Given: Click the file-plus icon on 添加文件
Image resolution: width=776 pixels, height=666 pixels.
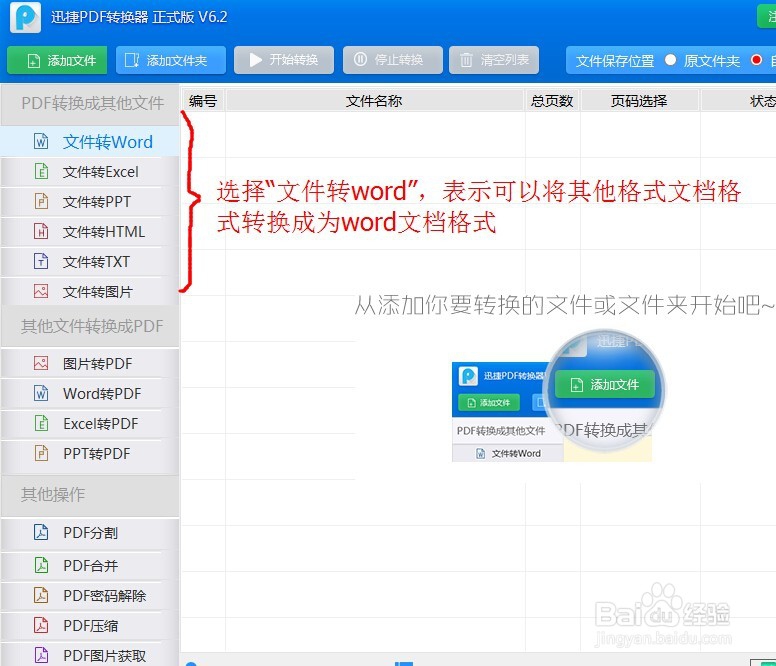Looking at the screenshot, I should pyautogui.click(x=34, y=61).
